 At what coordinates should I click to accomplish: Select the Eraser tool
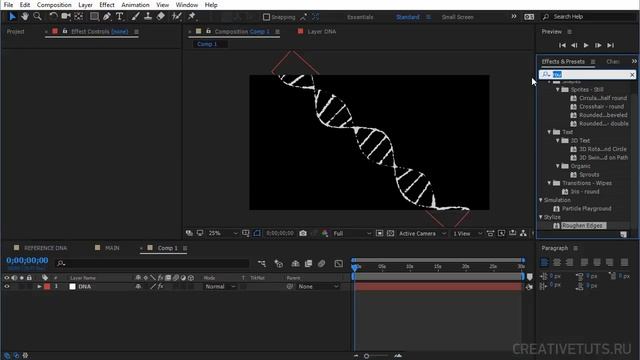(x=161, y=17)
